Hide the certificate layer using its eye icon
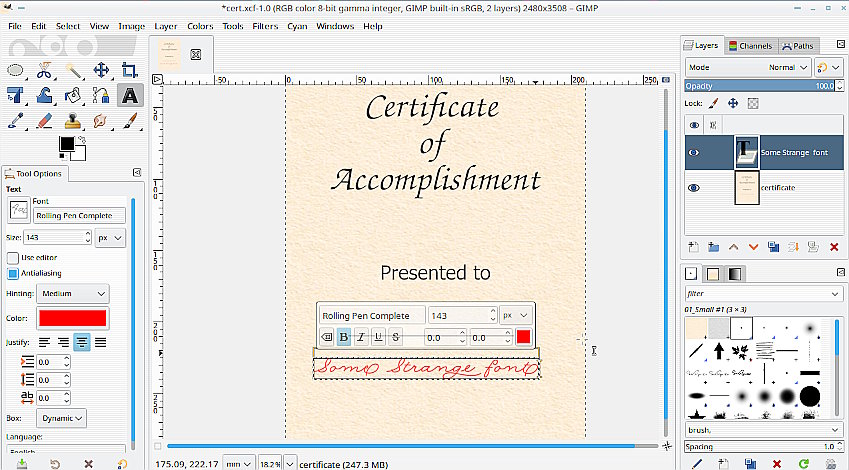 pos(694,188)
